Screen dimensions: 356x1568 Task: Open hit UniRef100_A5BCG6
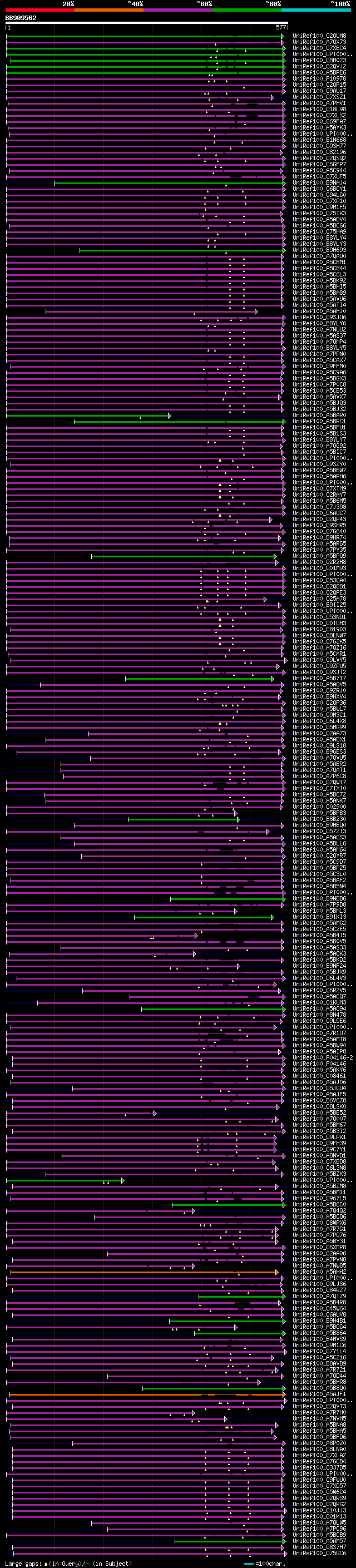(x=319, y=226)
